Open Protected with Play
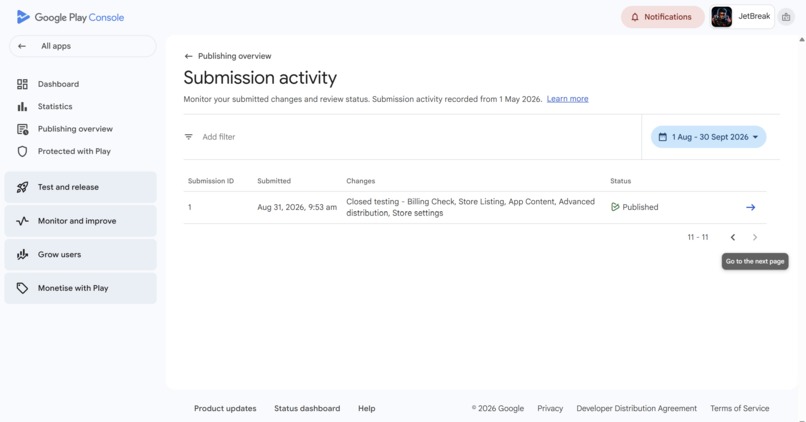 click(74, 151)
